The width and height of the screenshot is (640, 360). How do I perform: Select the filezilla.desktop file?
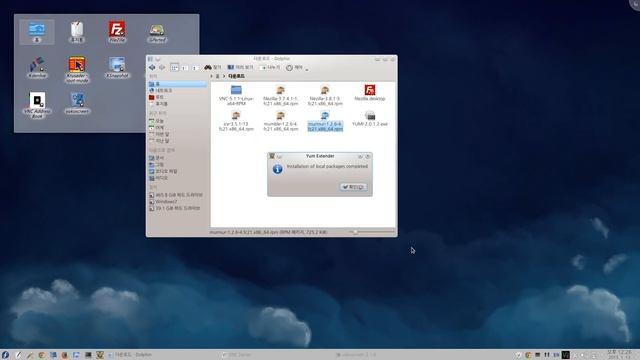pos(369,93)
